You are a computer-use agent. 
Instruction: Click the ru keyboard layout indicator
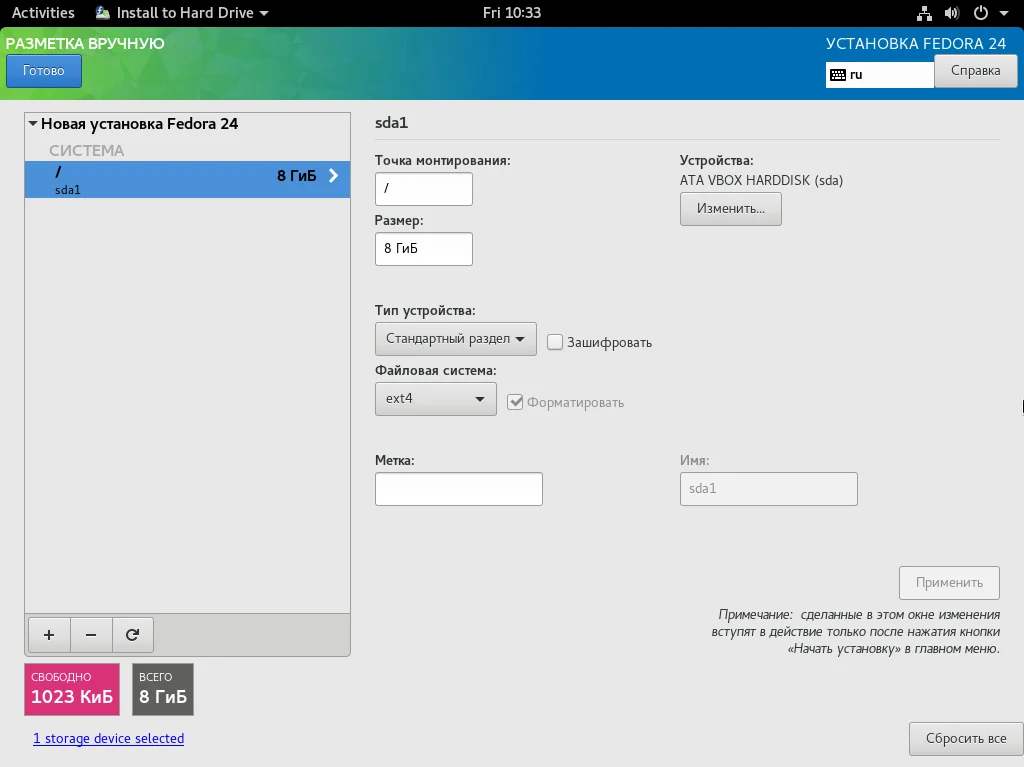tap(880, 75)
